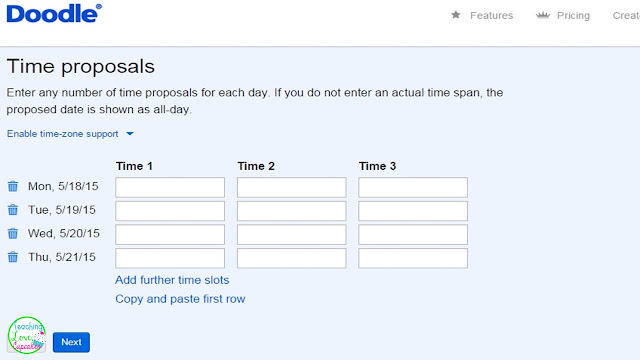The height and width of the screenshot is (360, 640).
Task: Remove Wed, 5/20/15 using its trash icon
Action: point(13,233)
